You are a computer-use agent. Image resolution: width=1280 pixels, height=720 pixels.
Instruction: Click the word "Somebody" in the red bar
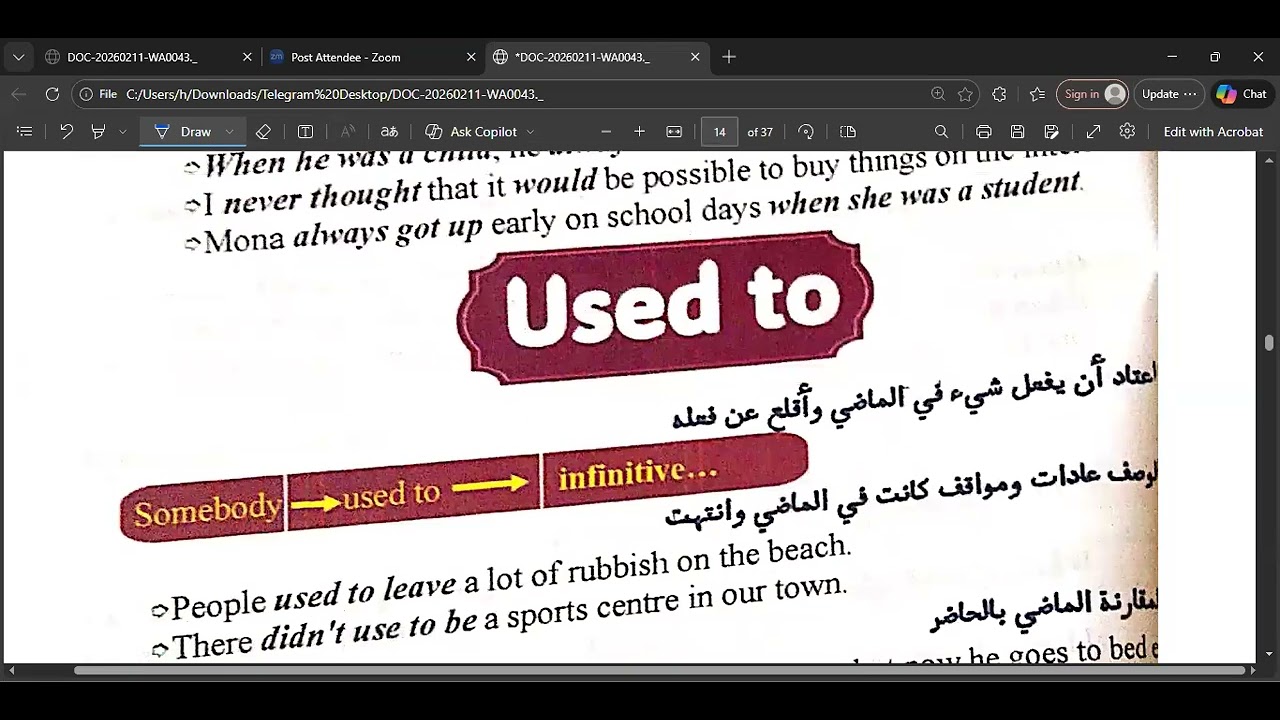point(207,510)
